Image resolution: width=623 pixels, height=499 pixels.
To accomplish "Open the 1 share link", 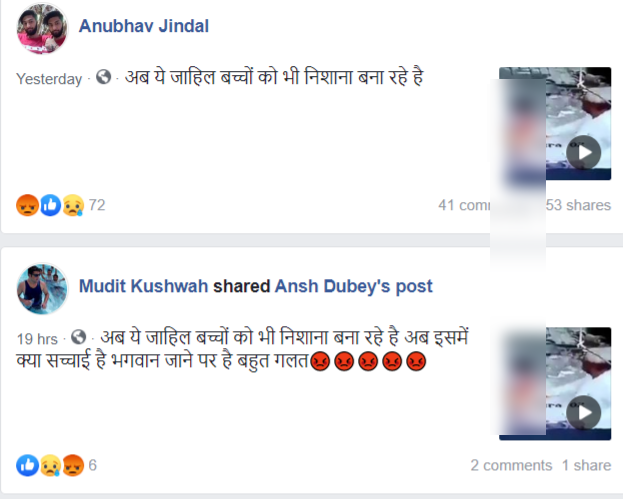I will point(586,465).
